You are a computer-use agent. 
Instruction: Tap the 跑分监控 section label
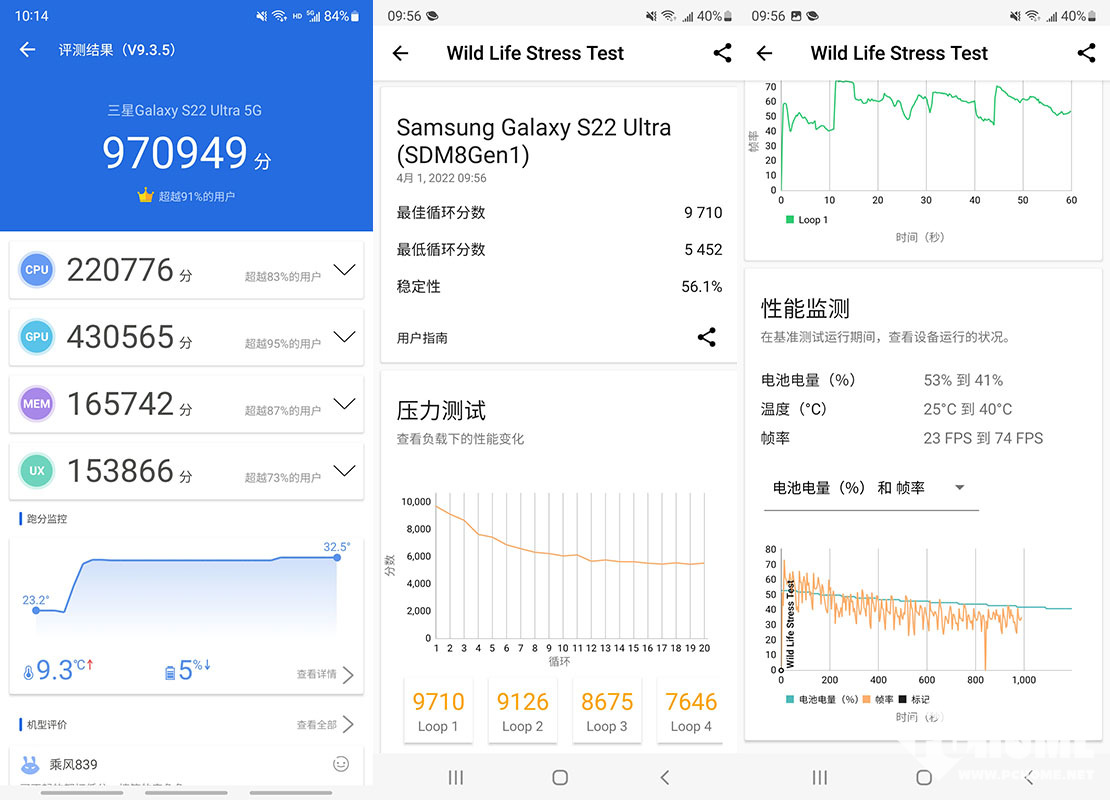coord(47,519)
